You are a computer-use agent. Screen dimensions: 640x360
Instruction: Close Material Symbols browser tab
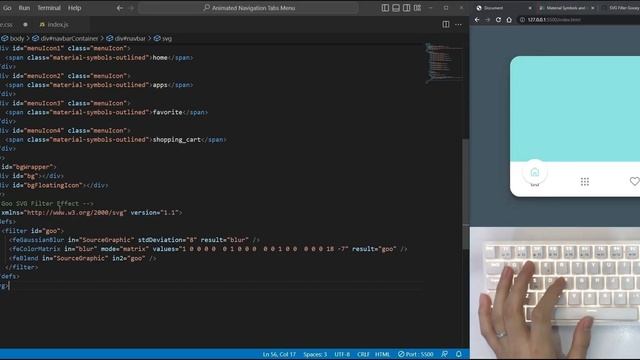coord(593,8)
